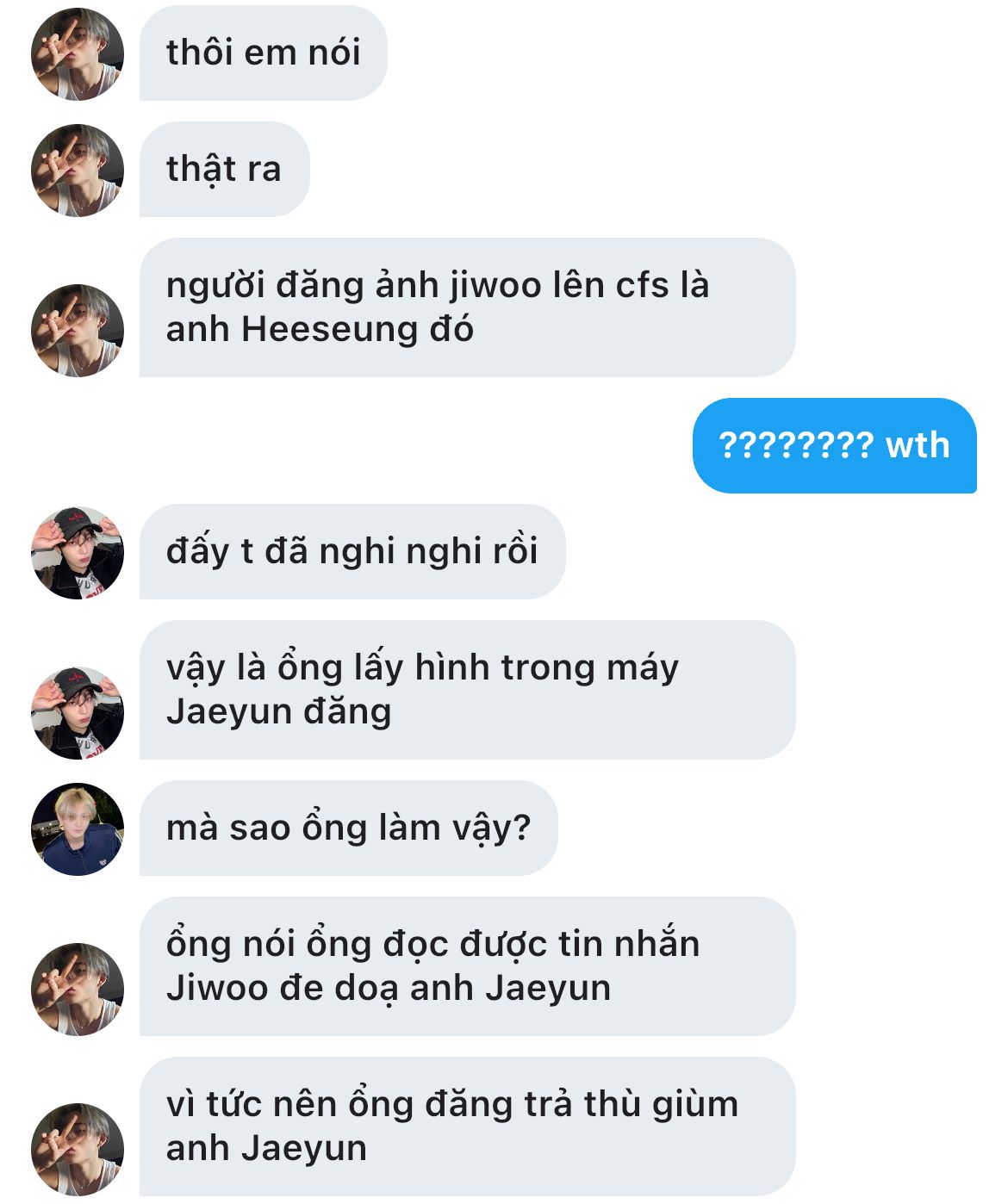
Task: Tap the 'ổng nói ổng đọc được tin nhắn' bubble
Action: [x=467, y=966]
